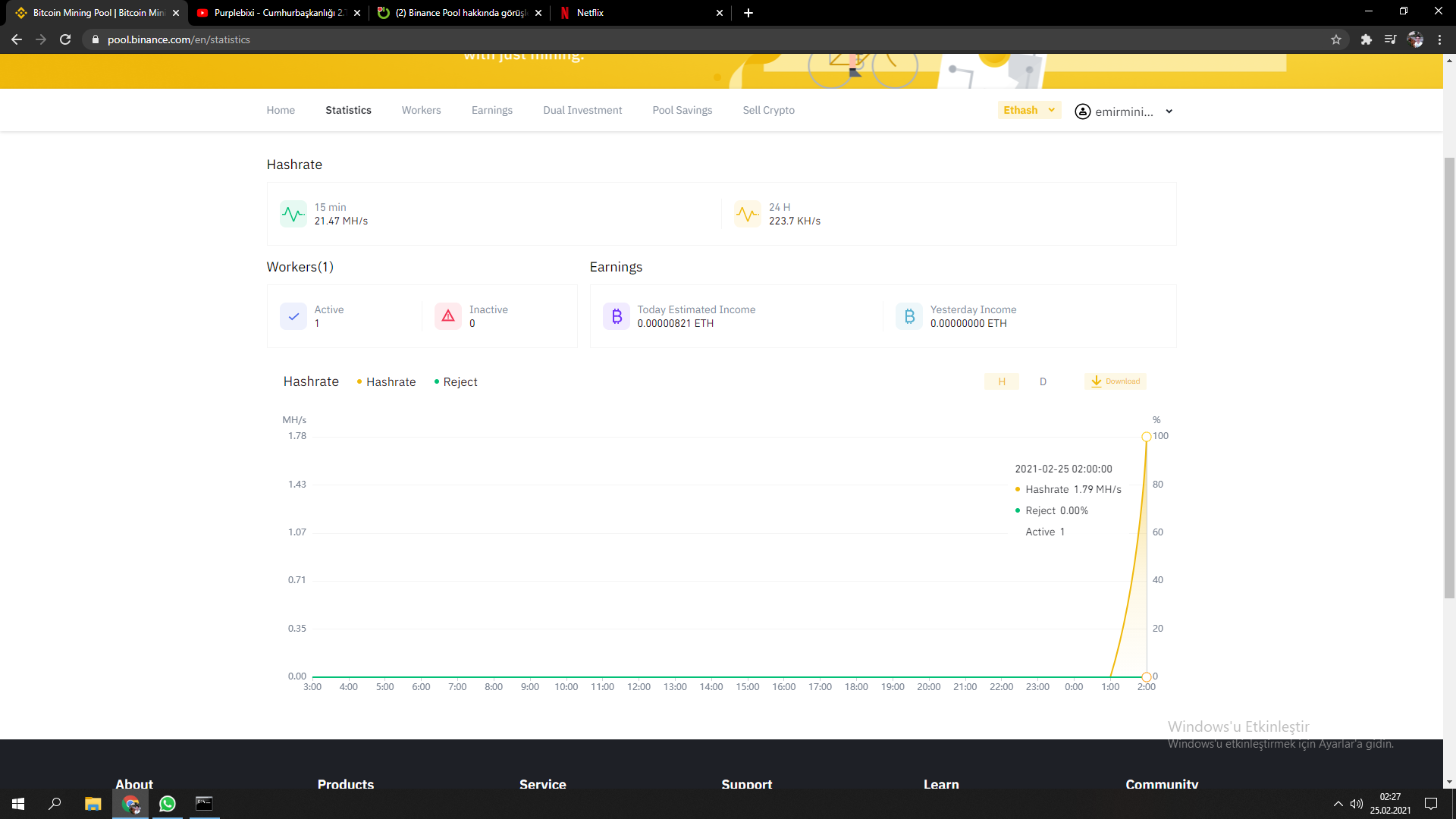
Task: Bookmark page with the star icon
Action: [x=1336, y=39]
